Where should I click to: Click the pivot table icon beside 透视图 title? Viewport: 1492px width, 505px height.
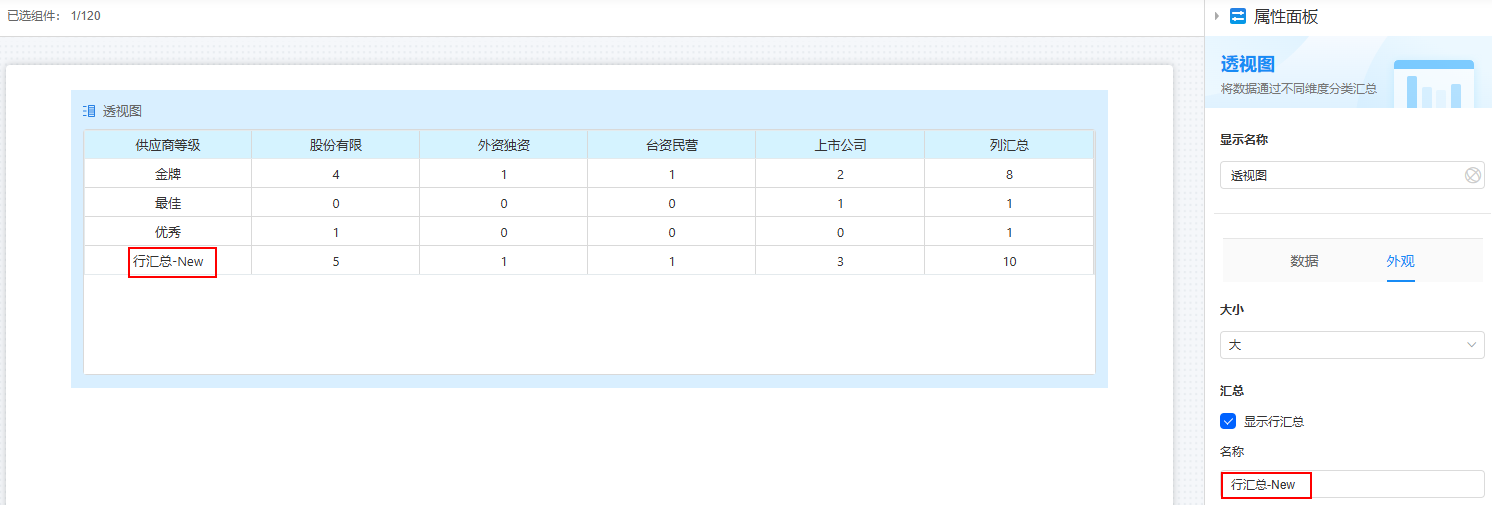click(x=89, y=111)
